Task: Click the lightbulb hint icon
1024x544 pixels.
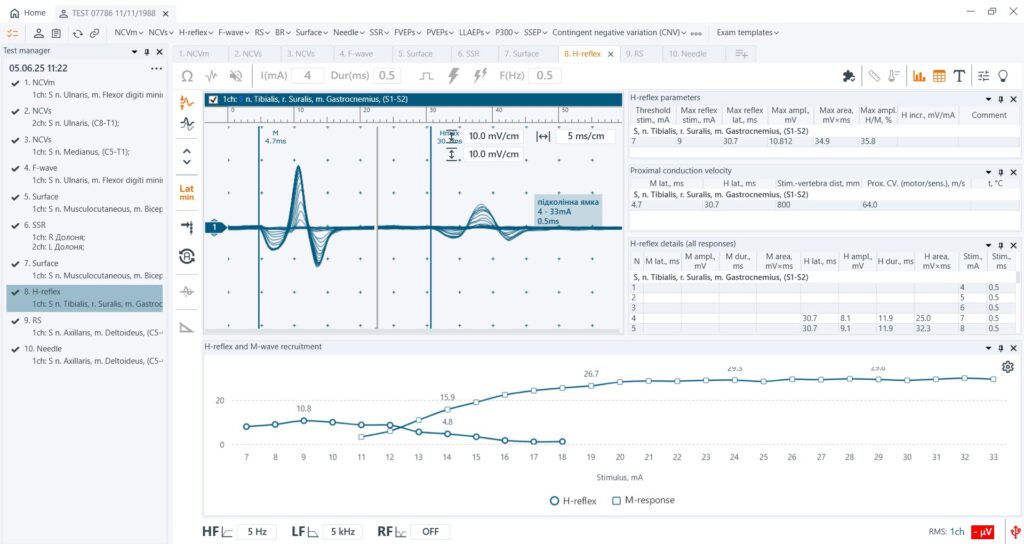Action: tap(1003, 75)
